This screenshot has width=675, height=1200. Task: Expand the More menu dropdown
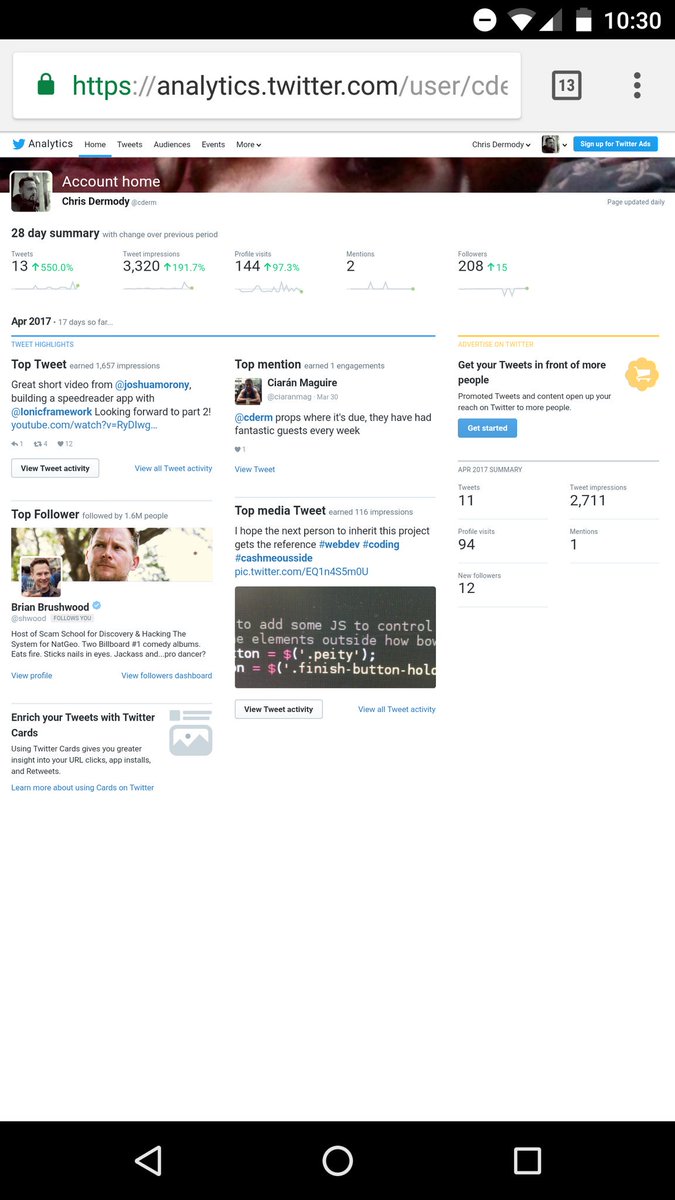pos(248,144)
